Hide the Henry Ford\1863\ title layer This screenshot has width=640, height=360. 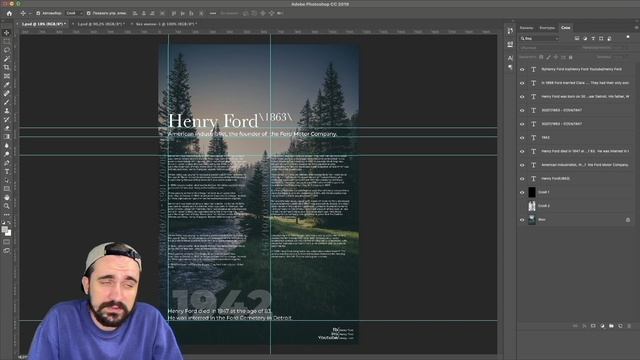pos(522,178)
